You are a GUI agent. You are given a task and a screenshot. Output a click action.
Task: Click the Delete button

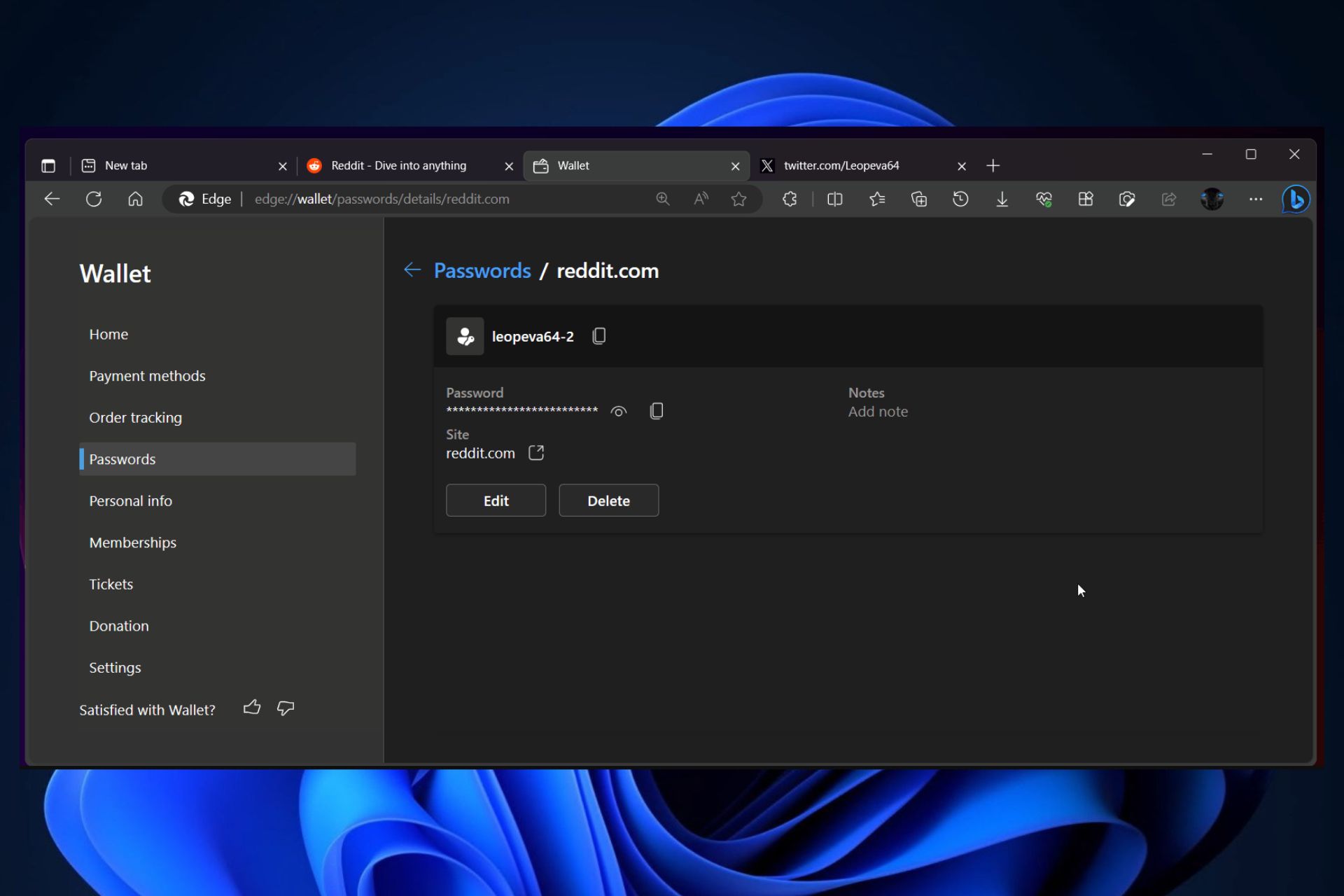[609, 500]
